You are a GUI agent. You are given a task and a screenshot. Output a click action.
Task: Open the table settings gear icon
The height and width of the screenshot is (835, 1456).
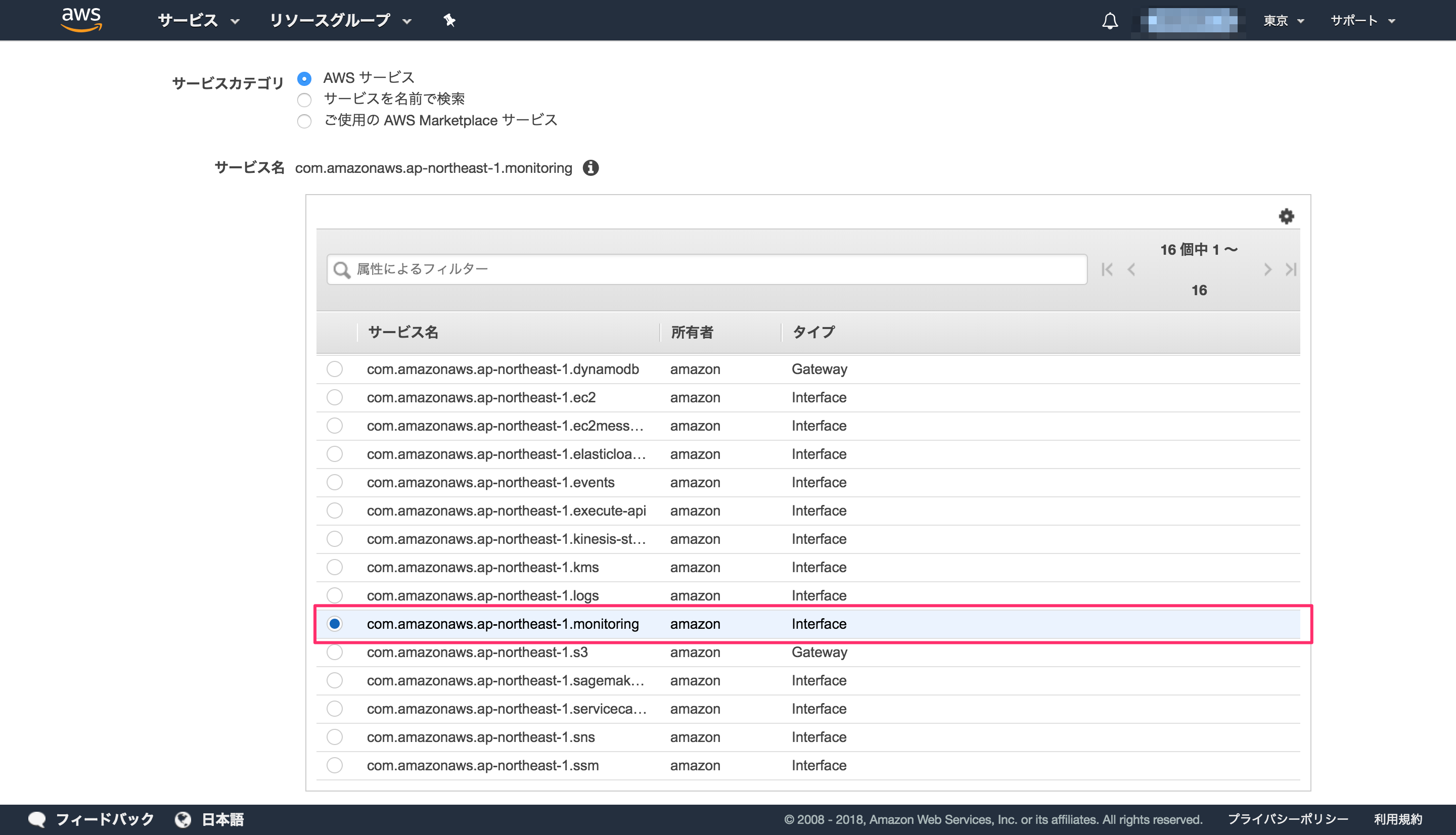1287,216
